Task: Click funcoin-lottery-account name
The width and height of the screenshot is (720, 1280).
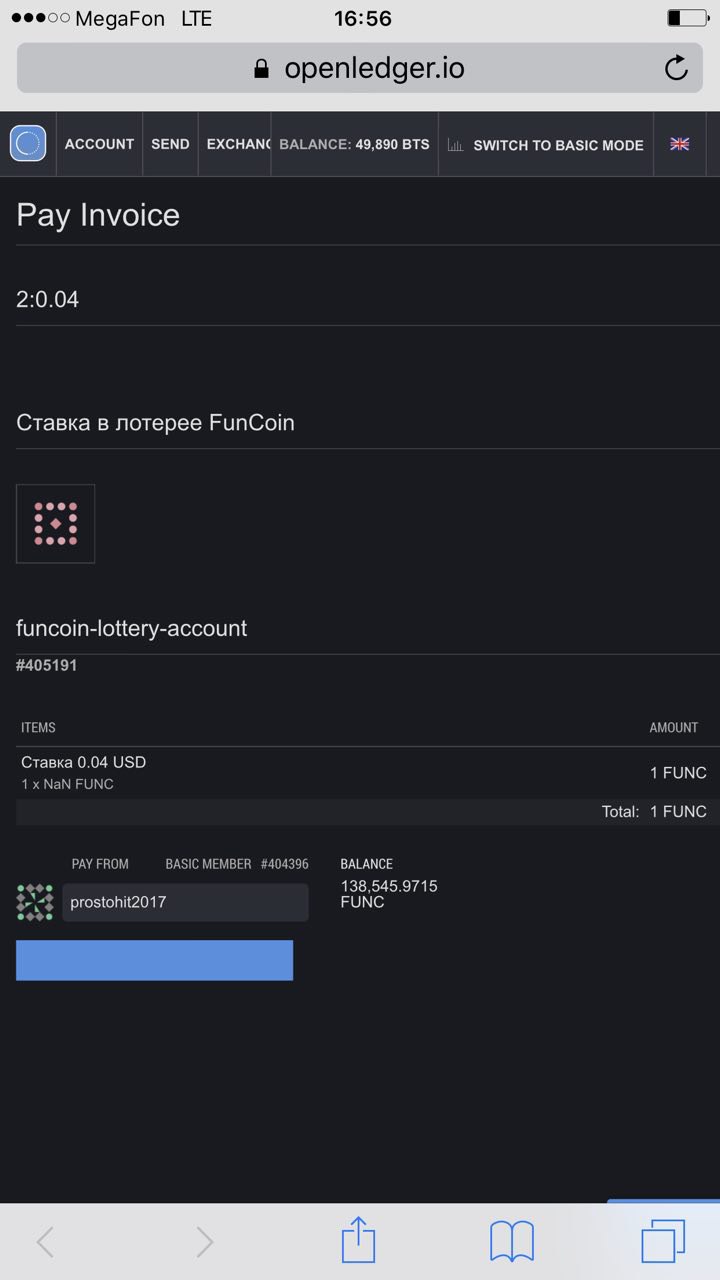Action: point(132,629)
